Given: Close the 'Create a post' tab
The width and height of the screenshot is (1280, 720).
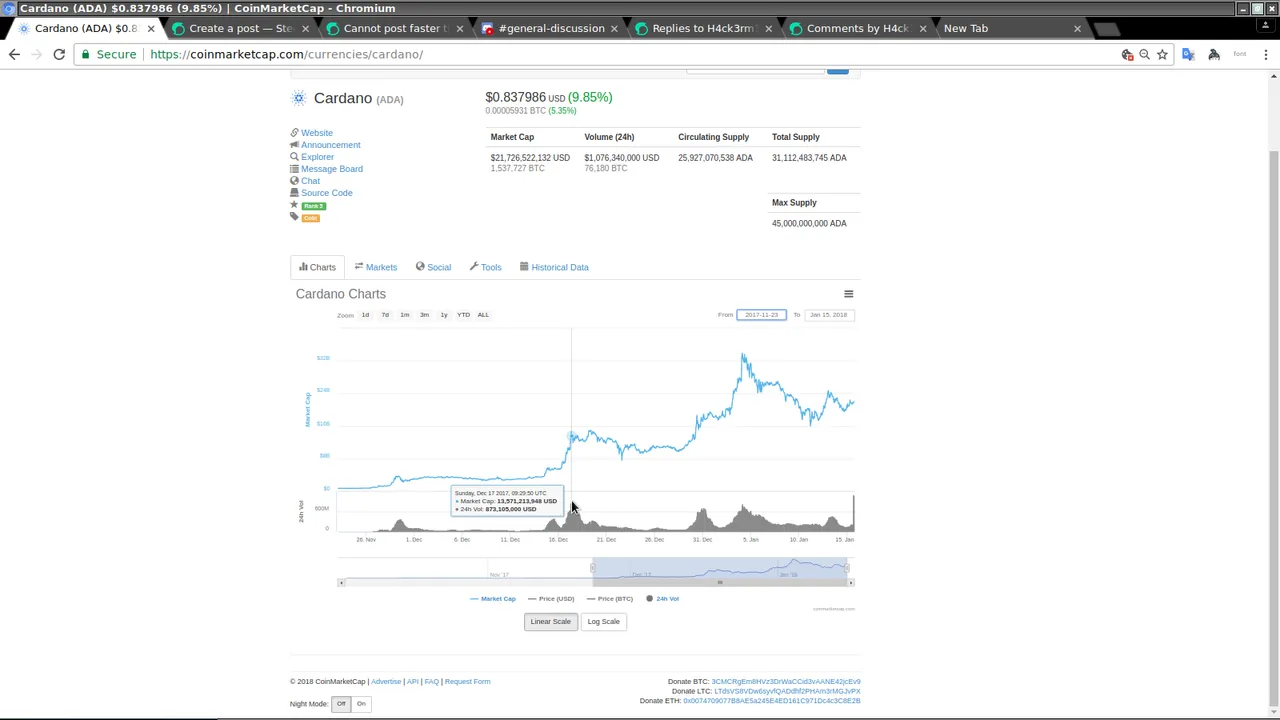Looking at the screenshot, I should pyautogui.click(x=305, y=28).
